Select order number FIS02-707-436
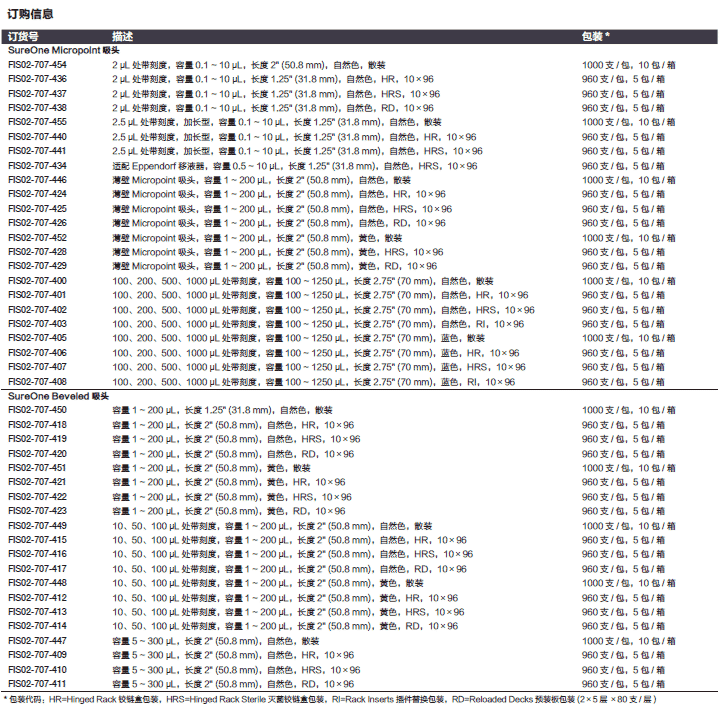719x708 pixels. (x=37, y=79)
